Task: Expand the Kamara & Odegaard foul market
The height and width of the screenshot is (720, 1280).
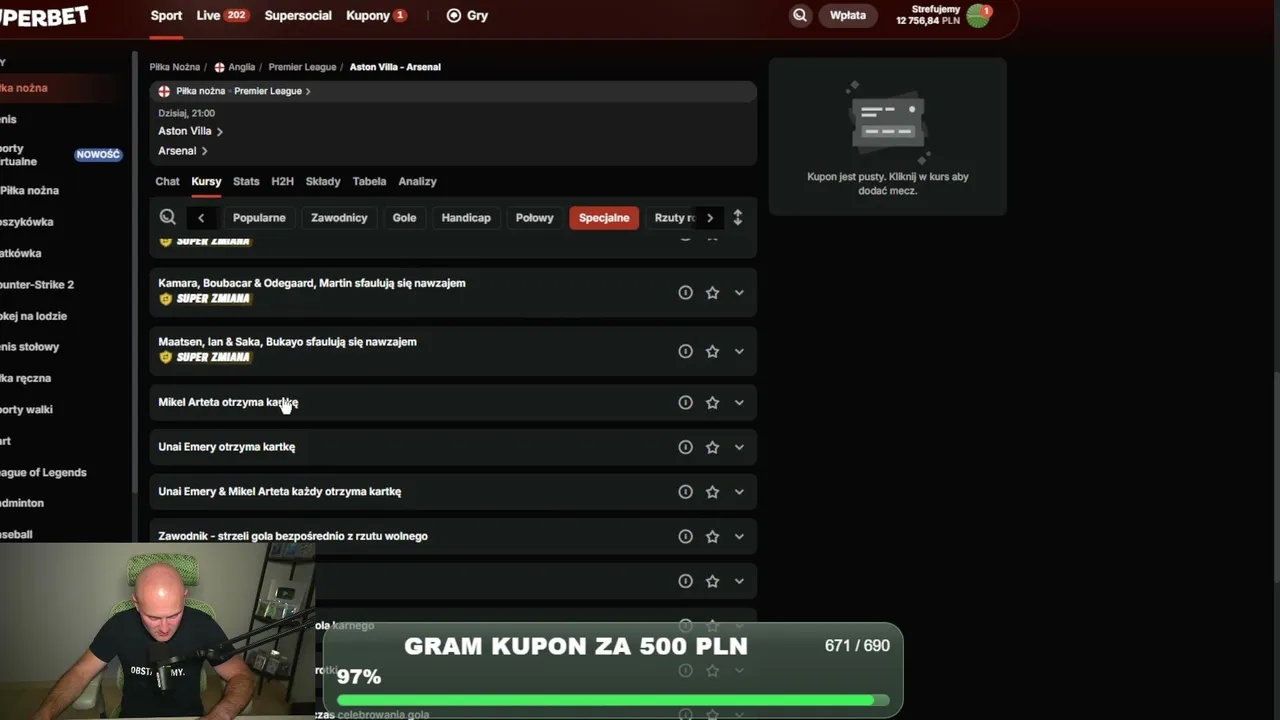Action: point(739,293)
